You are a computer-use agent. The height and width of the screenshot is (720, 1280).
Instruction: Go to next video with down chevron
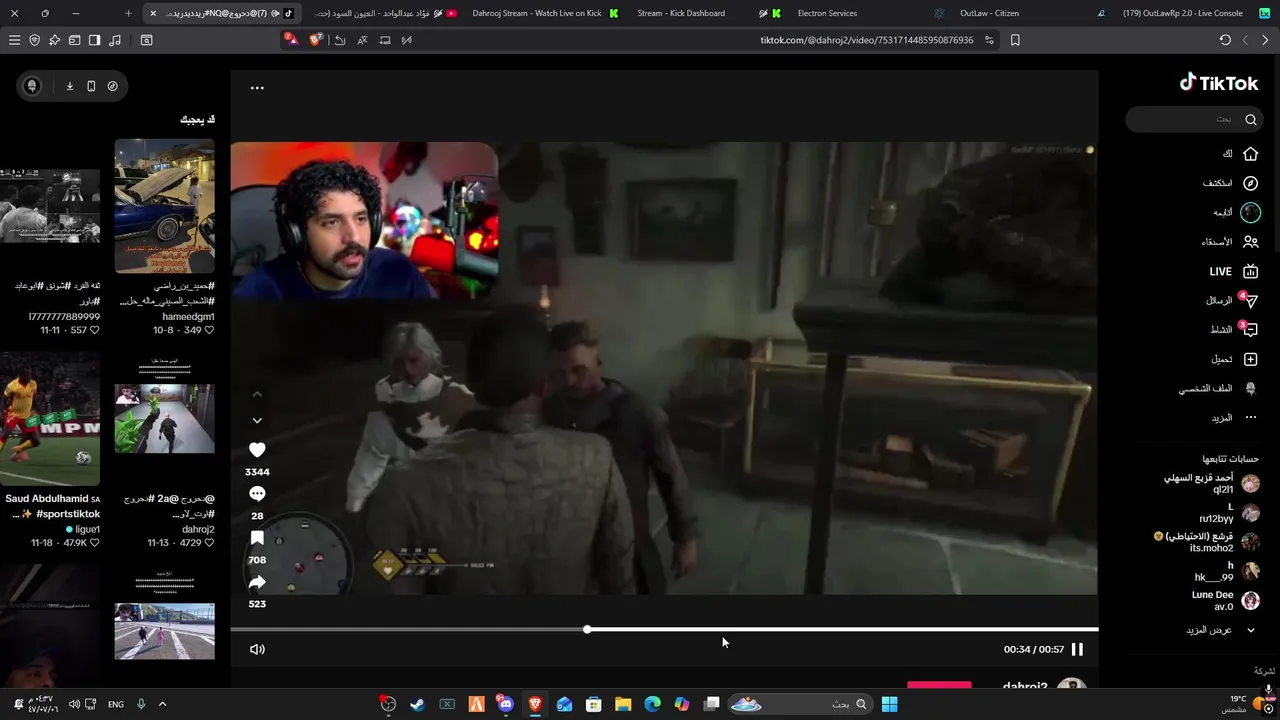click(x=257, y=421)
